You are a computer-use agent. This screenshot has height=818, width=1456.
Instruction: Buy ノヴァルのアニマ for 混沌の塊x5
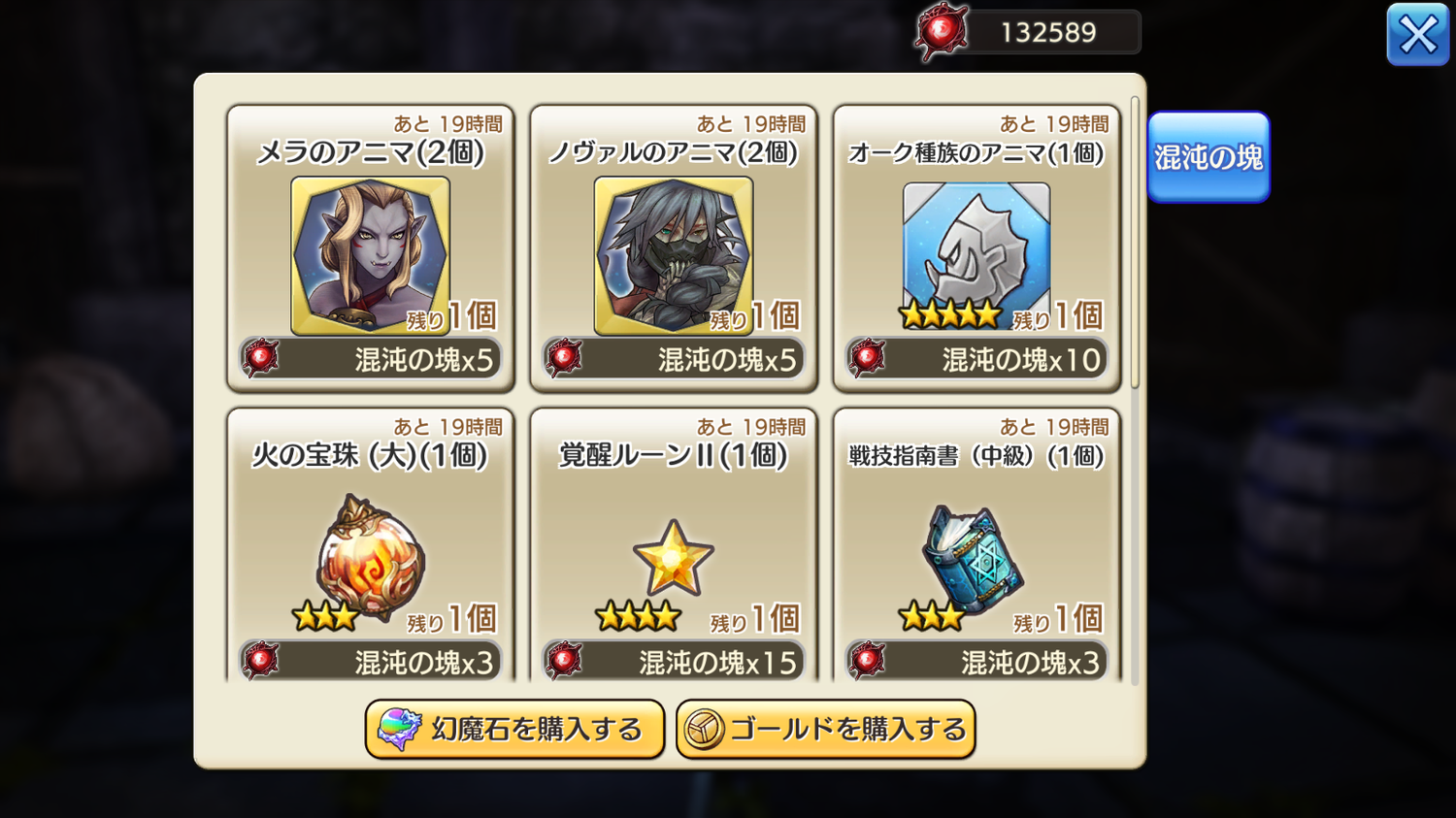[673, 359]
